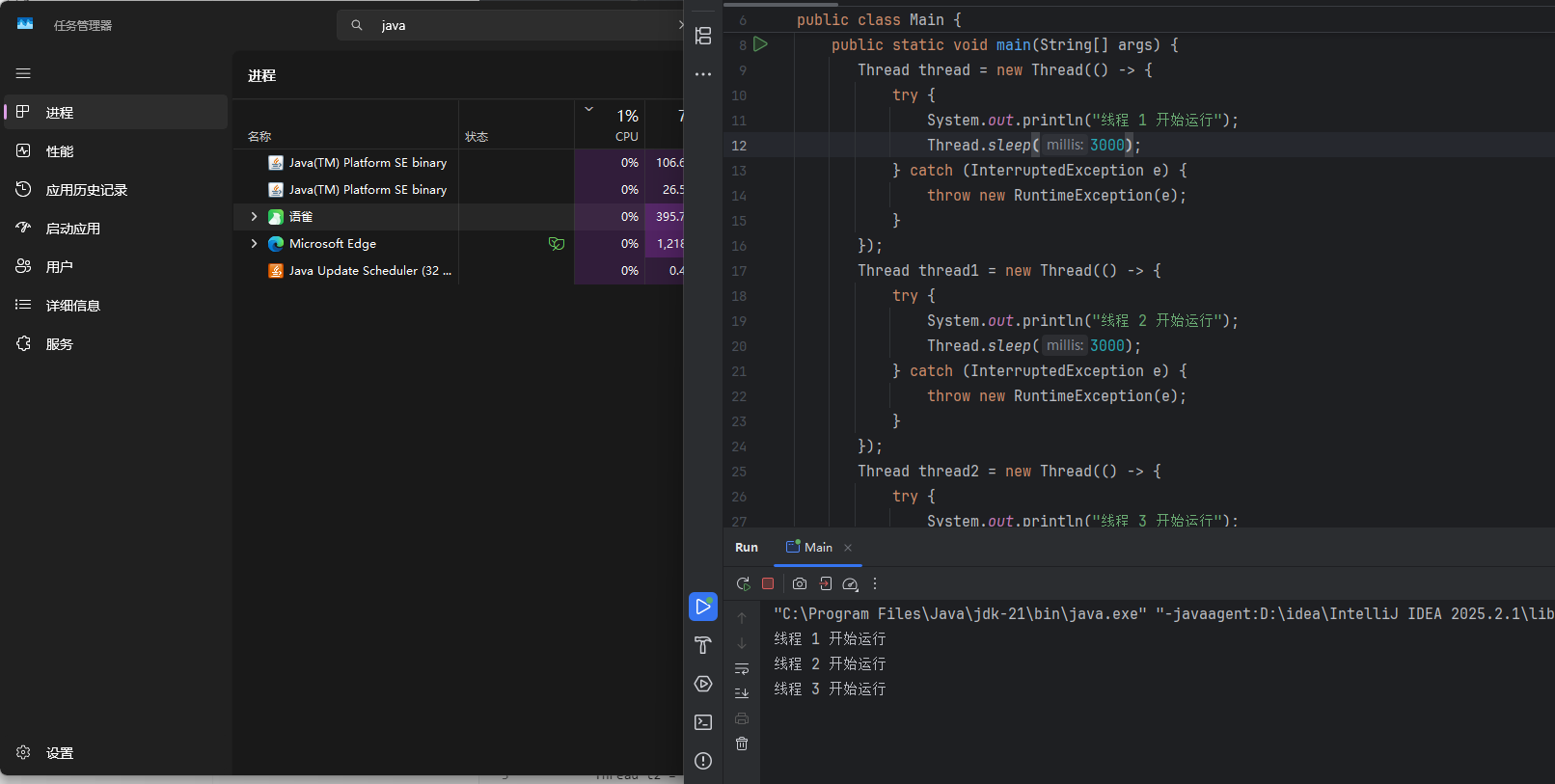The width and height of the screenshot is (1555, 784).
Task: Open the Run toolbar more options menu
Action: point(875,583)
